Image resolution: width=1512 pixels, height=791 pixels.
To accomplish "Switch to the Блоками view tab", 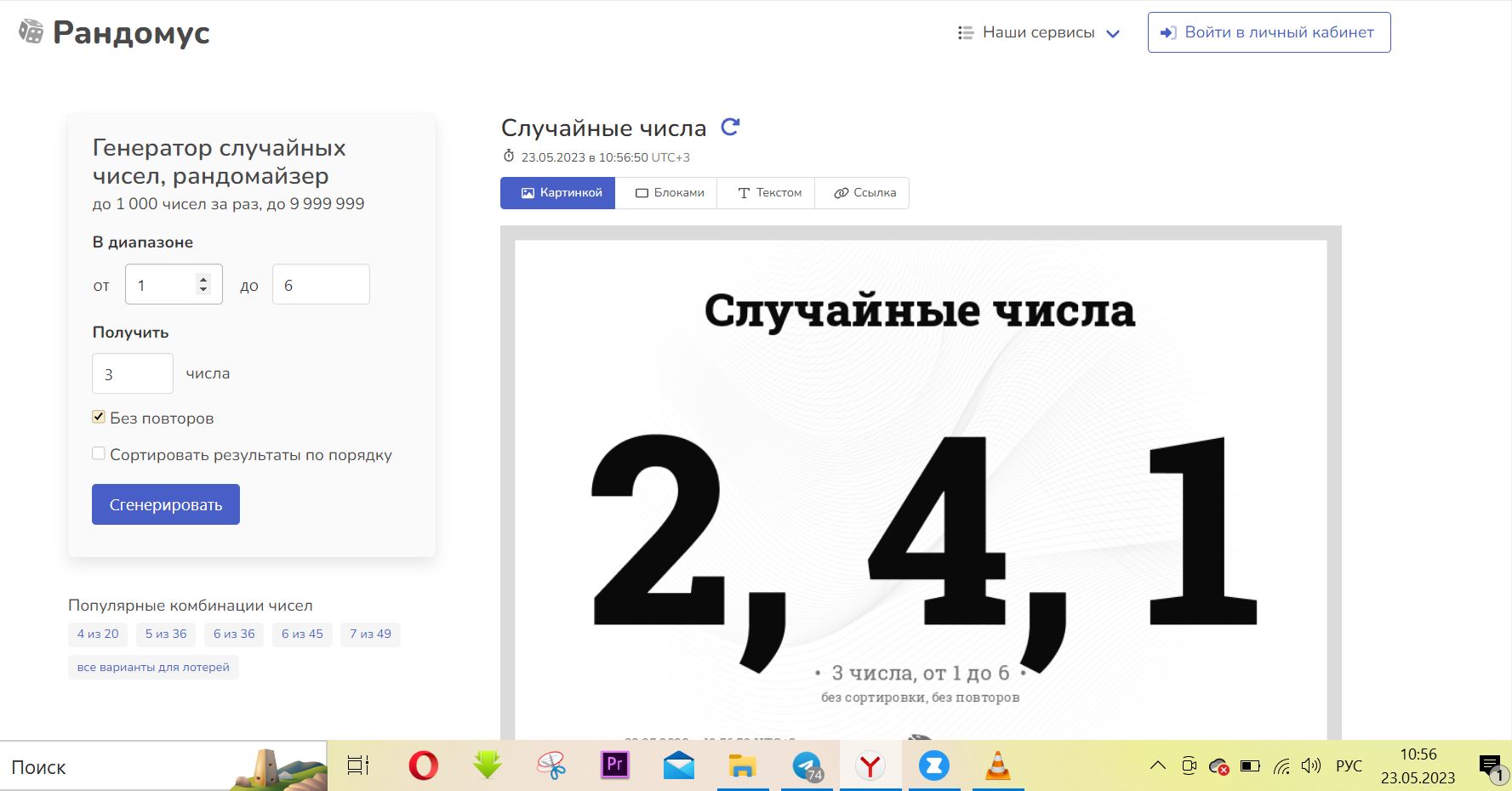I will coord(670,193).
